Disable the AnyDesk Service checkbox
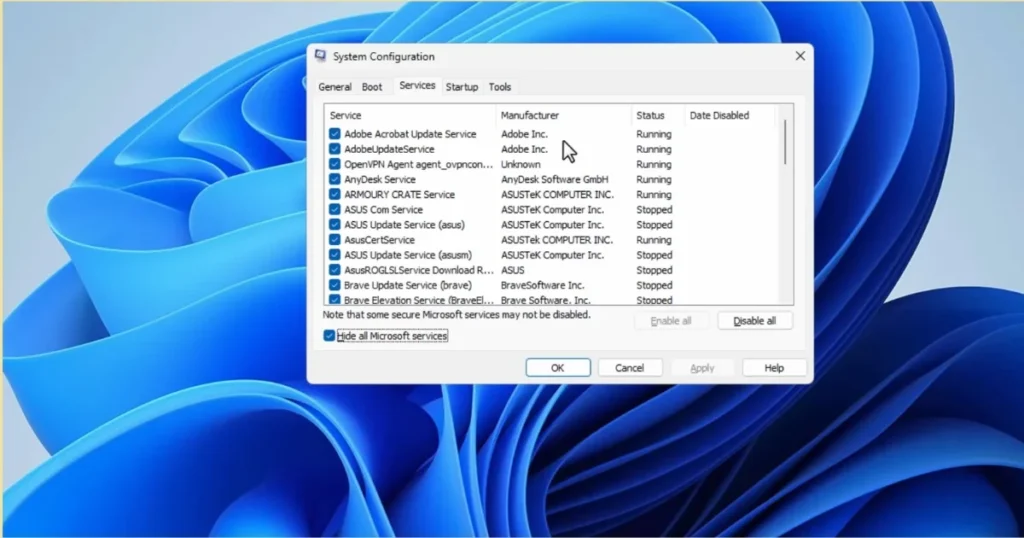1024x538 pixels. (334, 179)
